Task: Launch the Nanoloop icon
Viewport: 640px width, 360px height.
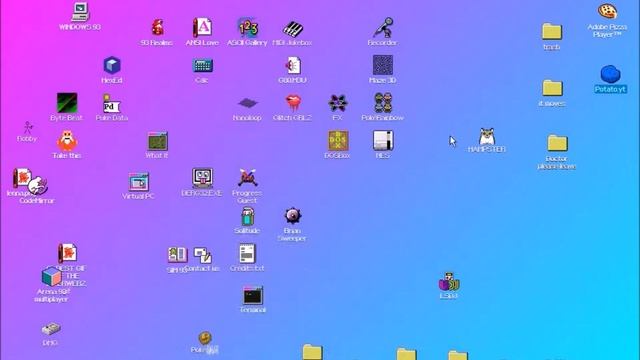Action: [248, 103]
